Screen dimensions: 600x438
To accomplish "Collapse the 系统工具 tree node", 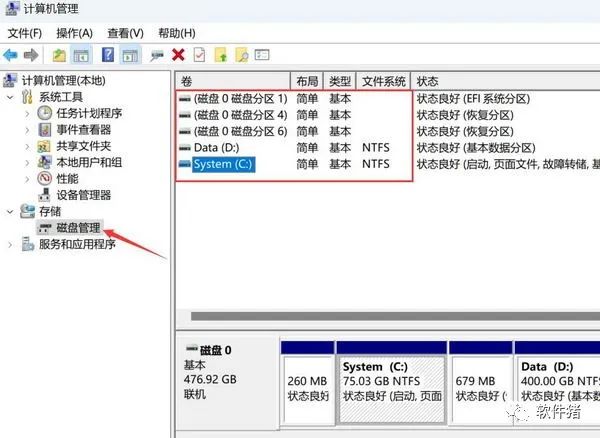I will 10,97.
